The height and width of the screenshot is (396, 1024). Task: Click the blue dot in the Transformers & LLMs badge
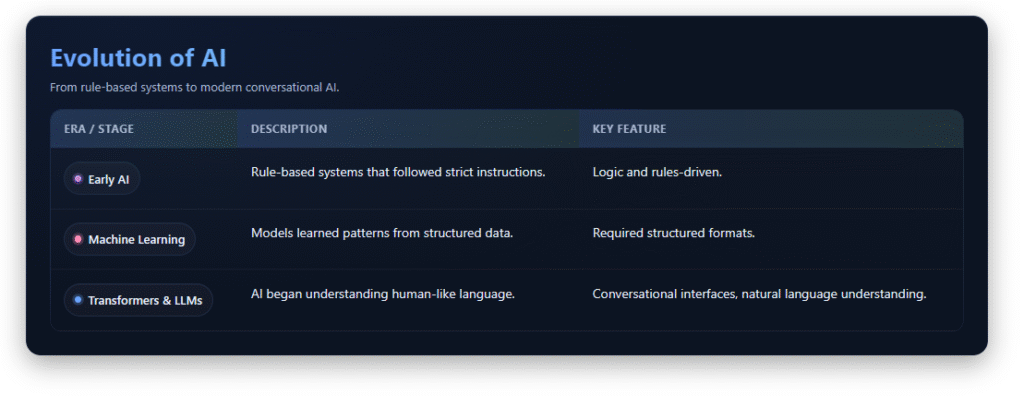(78, 300)
